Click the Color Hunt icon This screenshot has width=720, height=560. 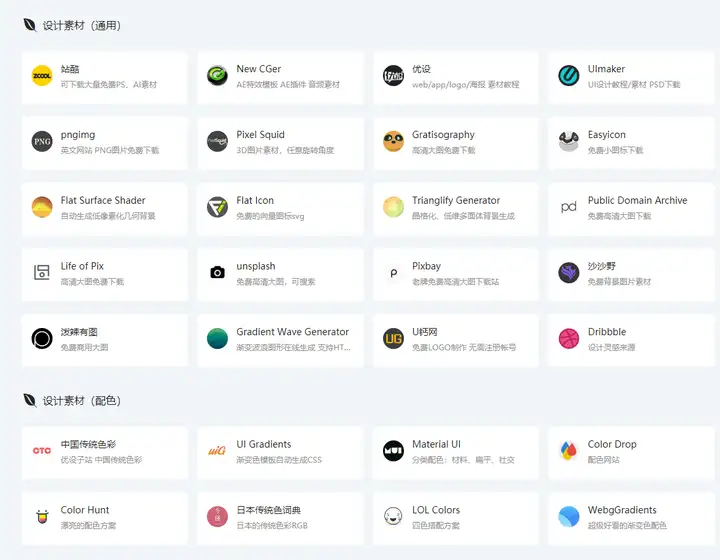tap(42, 517)
